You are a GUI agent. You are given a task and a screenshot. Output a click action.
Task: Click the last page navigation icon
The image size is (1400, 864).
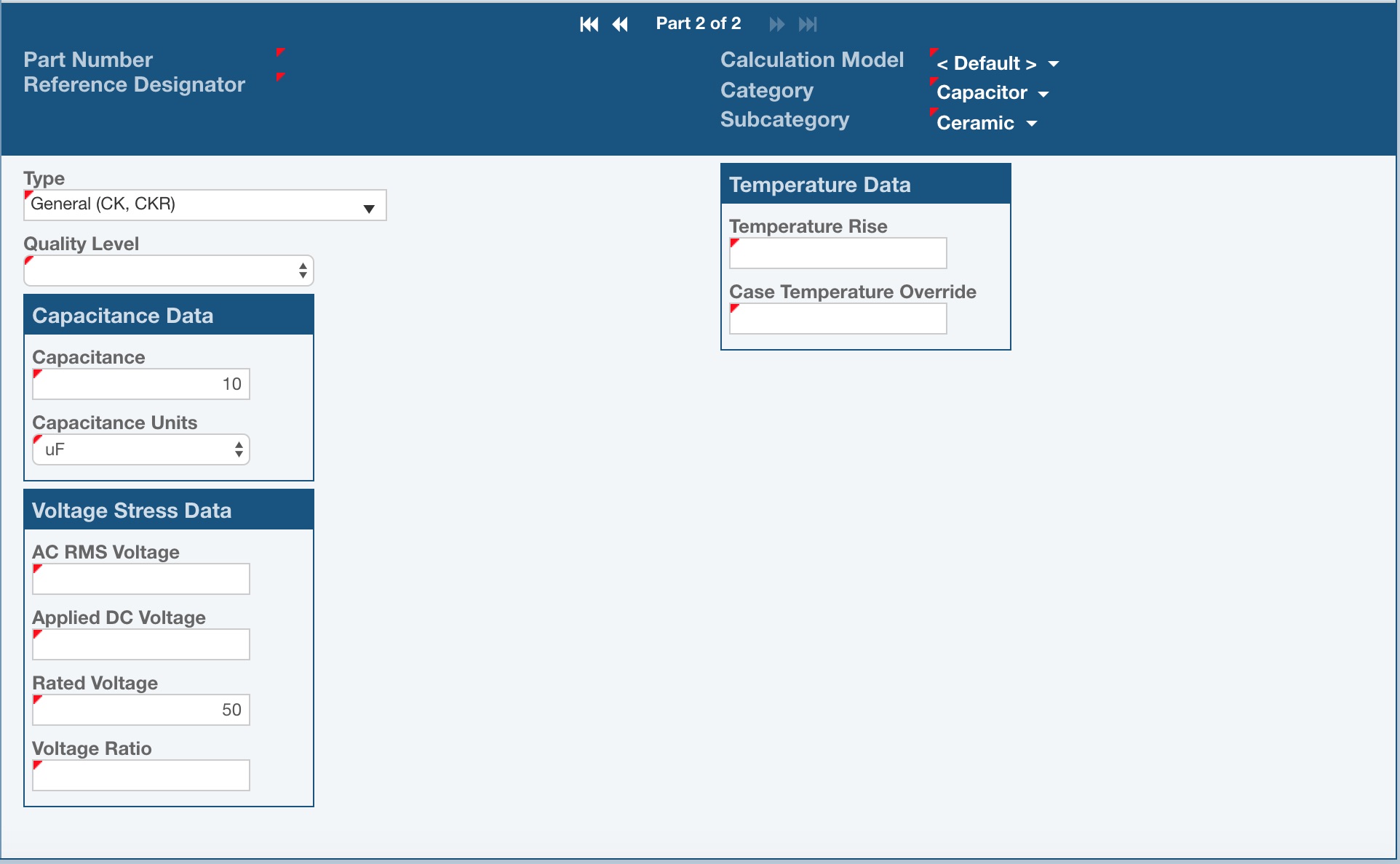click(x=808, y=24)
